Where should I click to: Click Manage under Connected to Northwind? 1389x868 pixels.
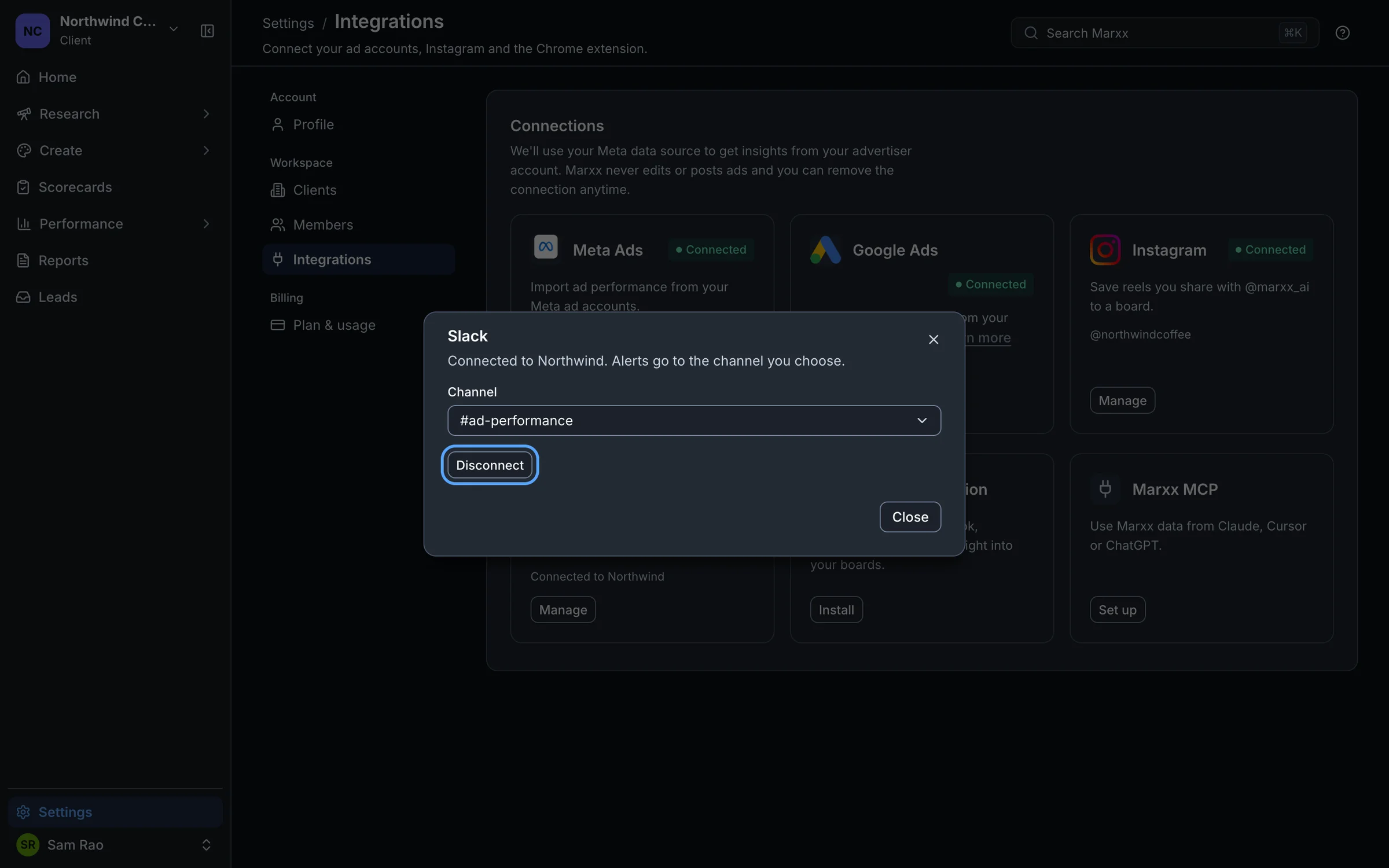click(563, 609)
